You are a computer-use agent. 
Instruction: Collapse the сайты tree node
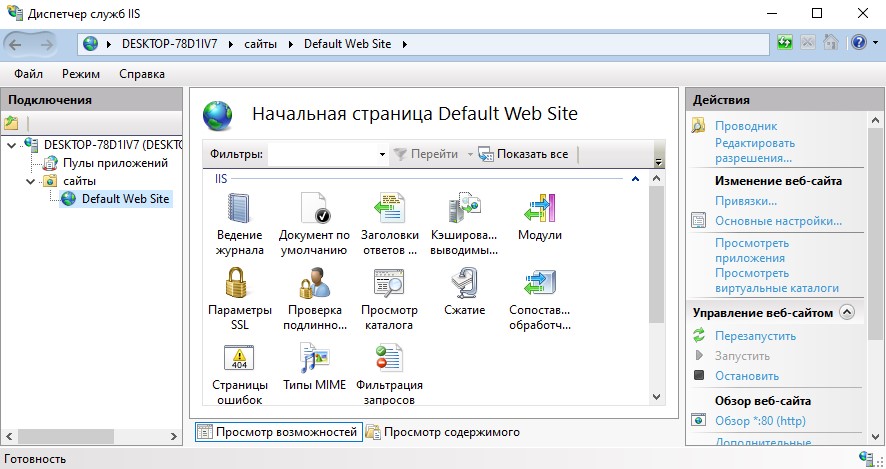tap(31, 181)
